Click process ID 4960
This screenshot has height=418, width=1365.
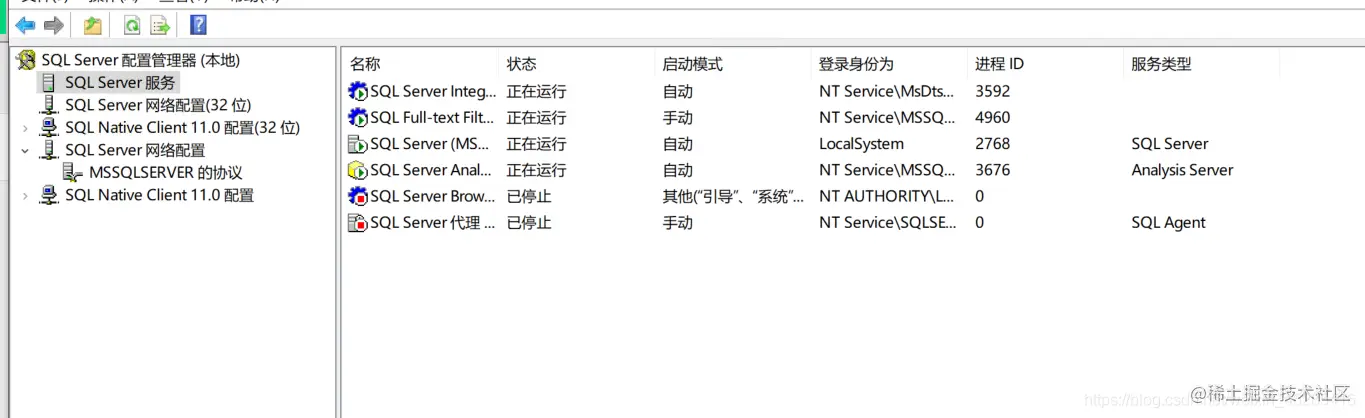pos(992,118)
